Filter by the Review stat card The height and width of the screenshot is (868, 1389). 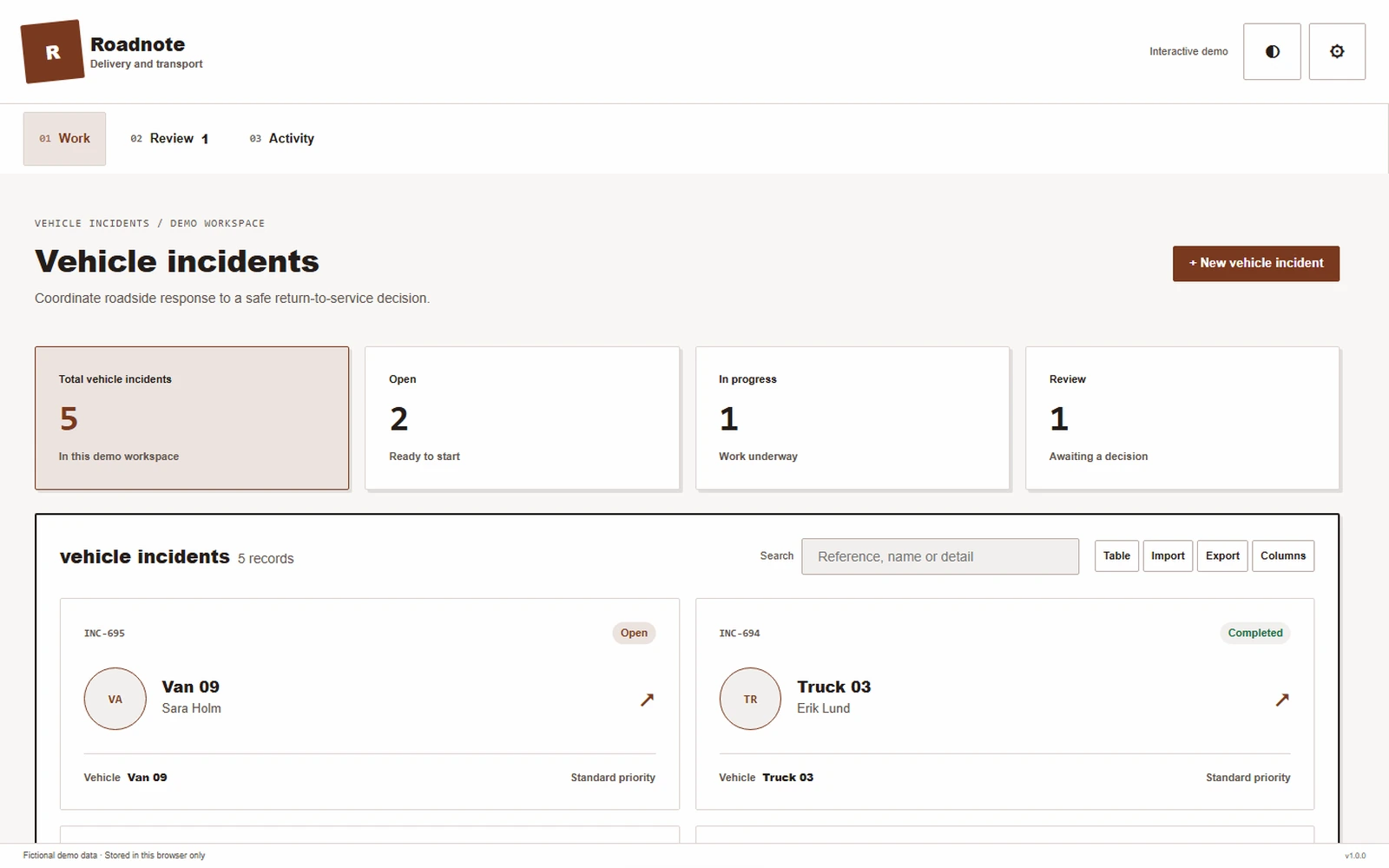[1182, 418]
